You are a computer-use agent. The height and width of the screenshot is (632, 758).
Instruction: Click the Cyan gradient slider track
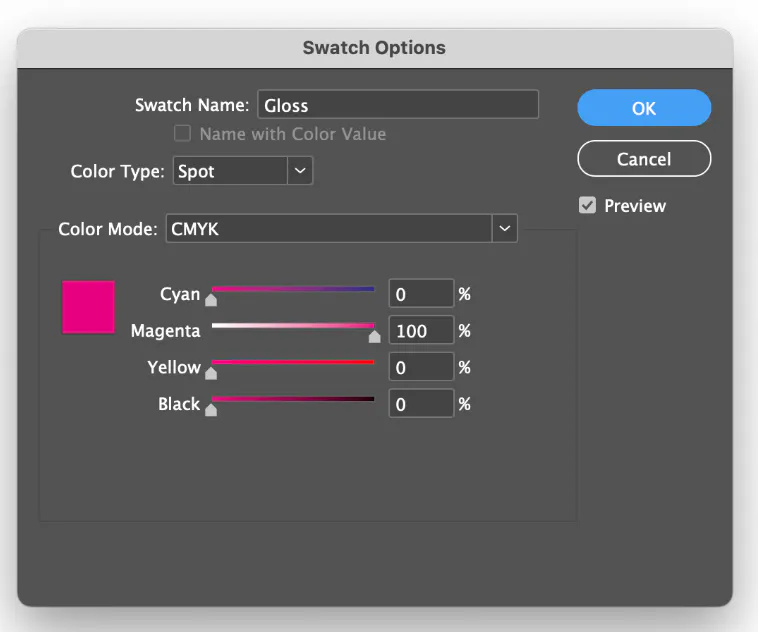[293, 289]
